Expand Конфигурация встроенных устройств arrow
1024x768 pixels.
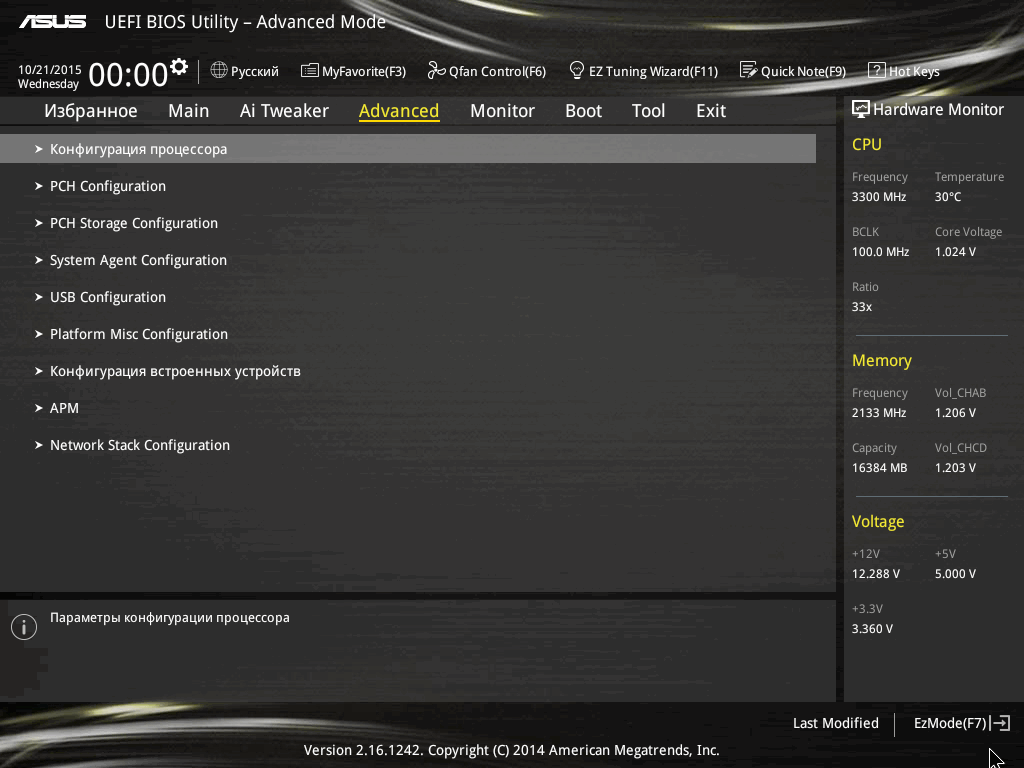[39, 371]
